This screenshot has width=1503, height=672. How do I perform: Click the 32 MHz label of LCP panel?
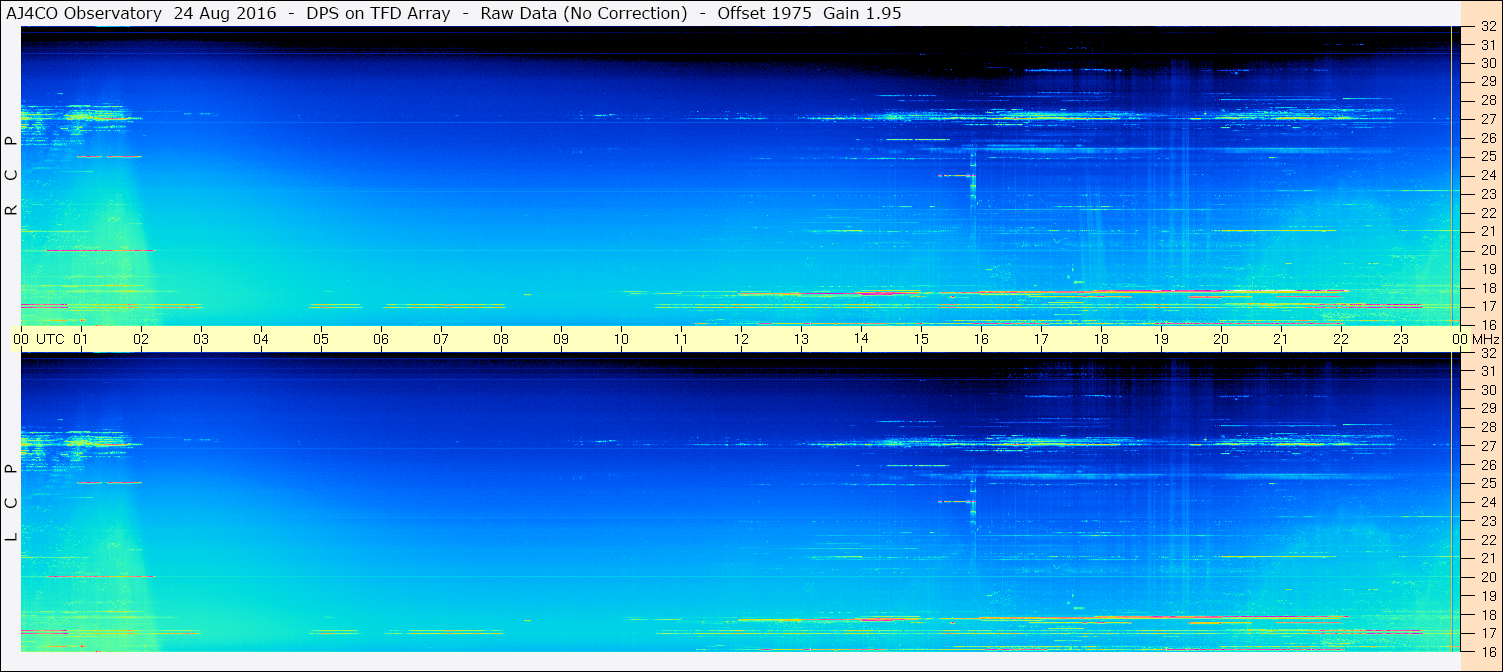tap(1488, 353)
